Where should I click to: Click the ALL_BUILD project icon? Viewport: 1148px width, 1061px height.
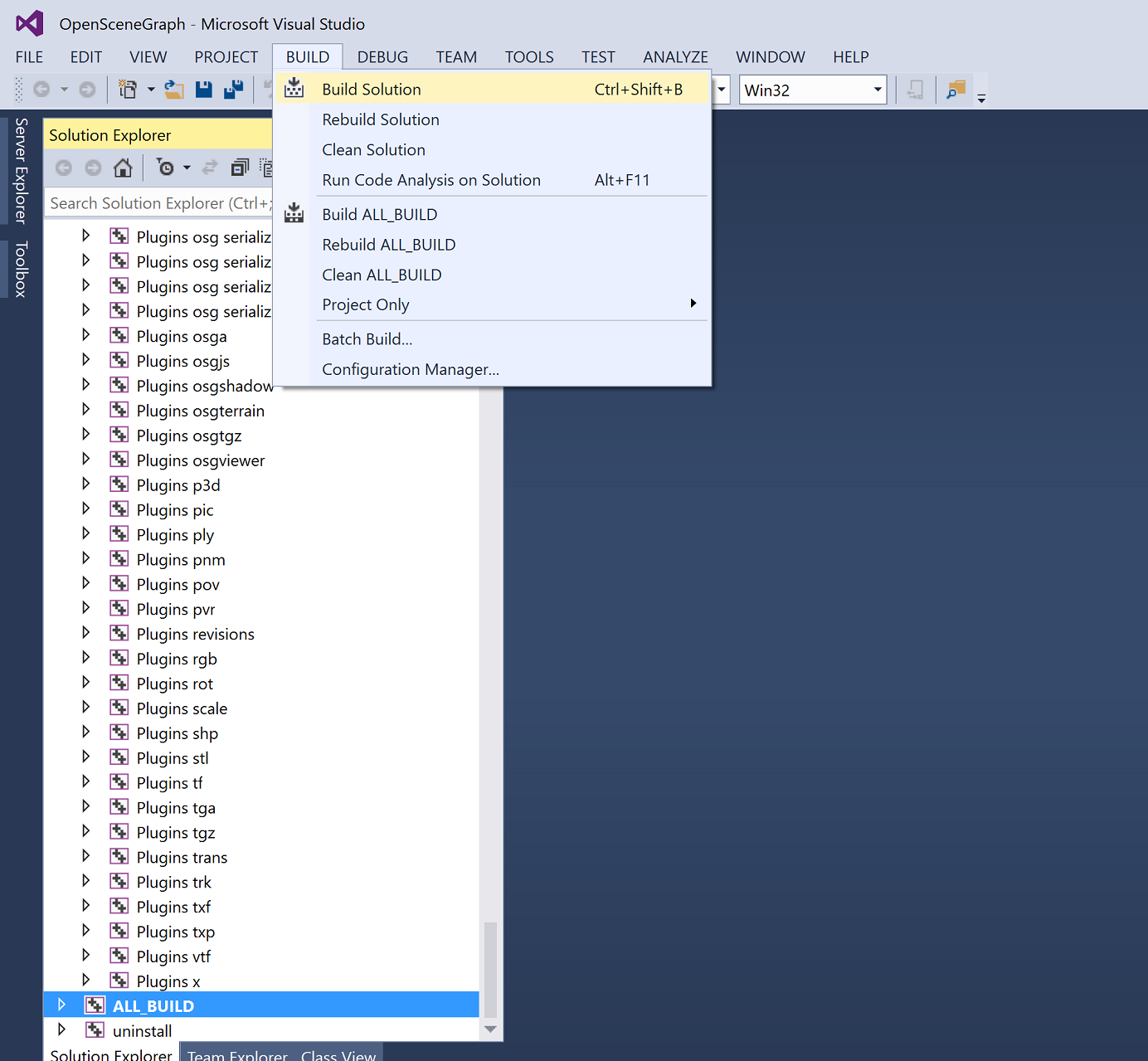[95, 1005]
